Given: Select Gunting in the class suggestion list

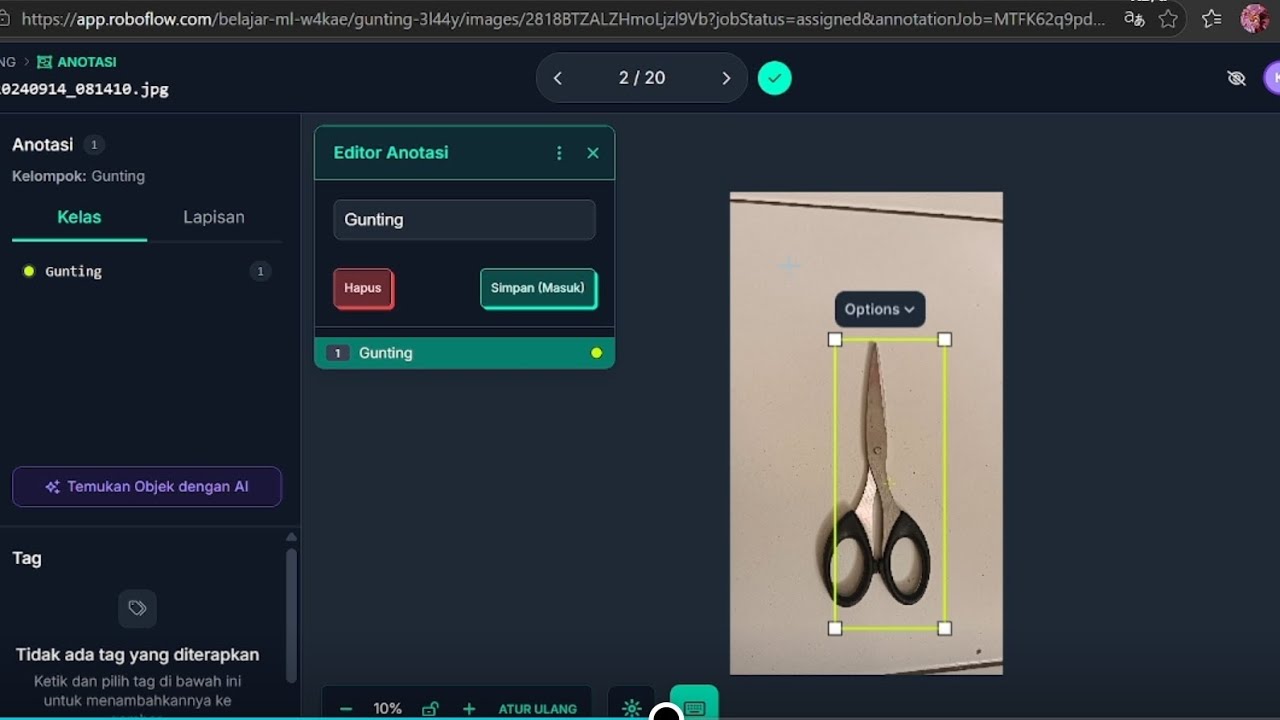Looking at the screenshot, I should pyautogui.click(x=464, y=353).
